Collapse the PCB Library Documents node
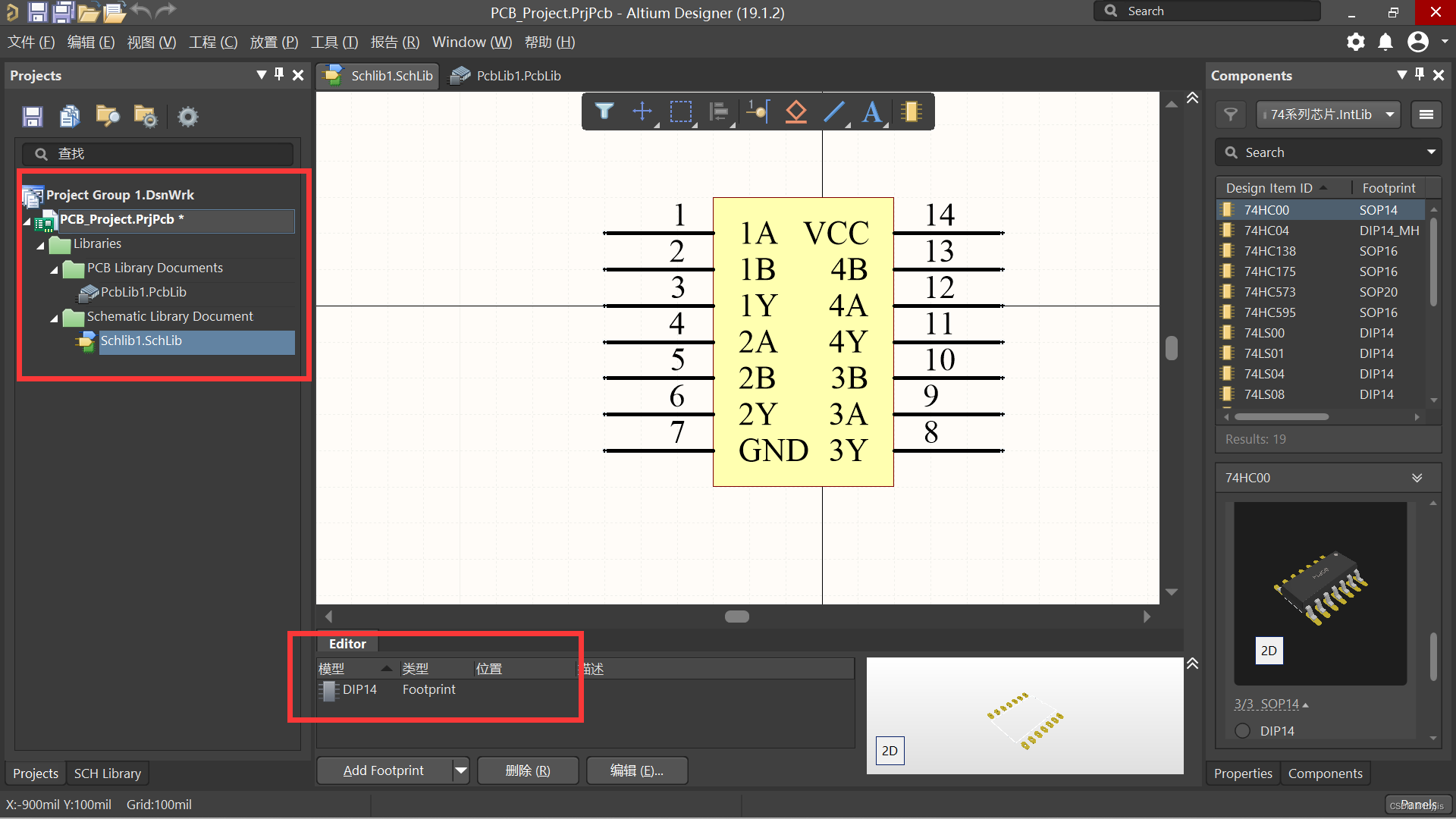1456x819 pixels. point(54,270)
